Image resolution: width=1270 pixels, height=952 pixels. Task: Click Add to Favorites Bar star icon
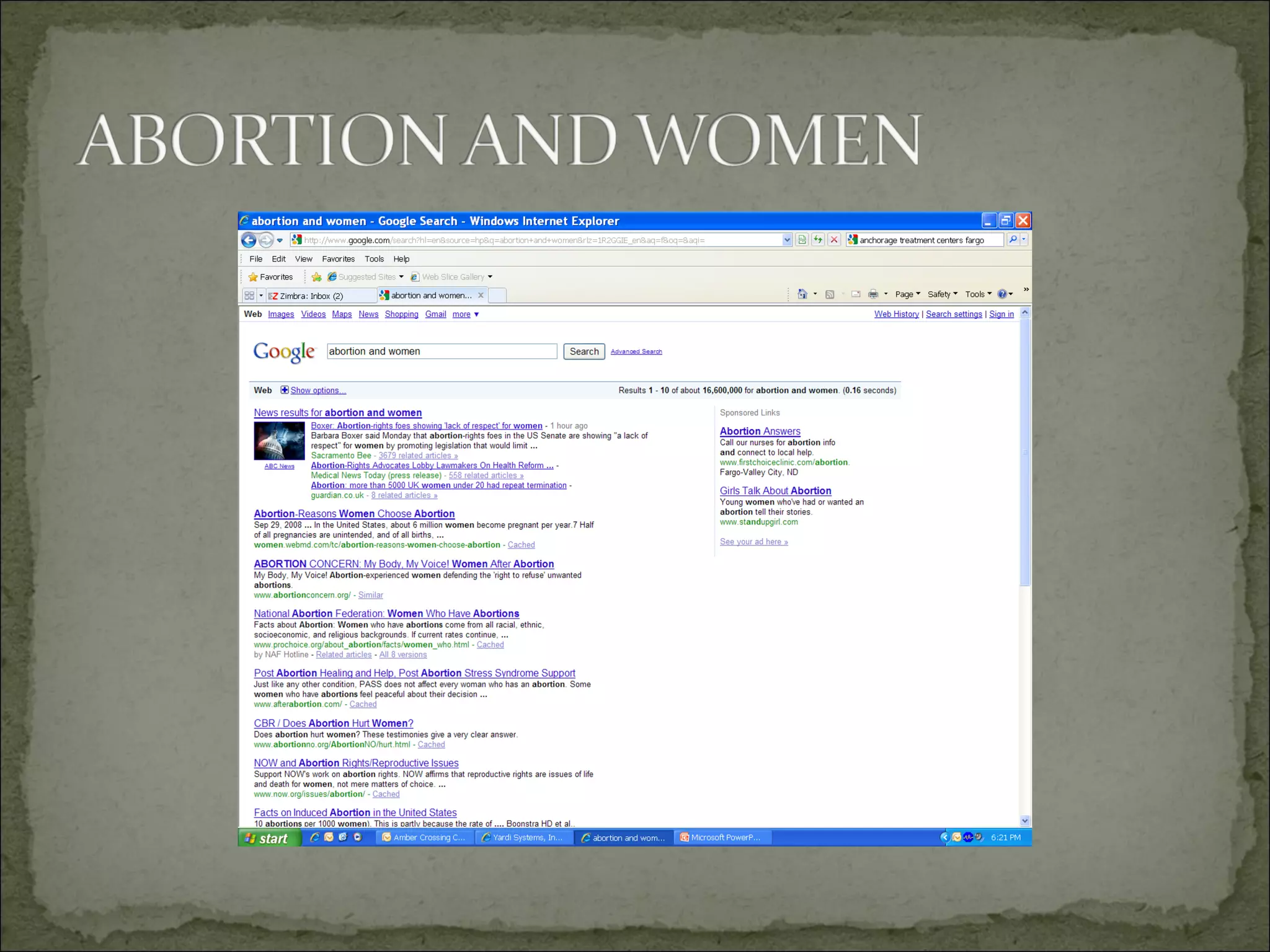(316, 277)
